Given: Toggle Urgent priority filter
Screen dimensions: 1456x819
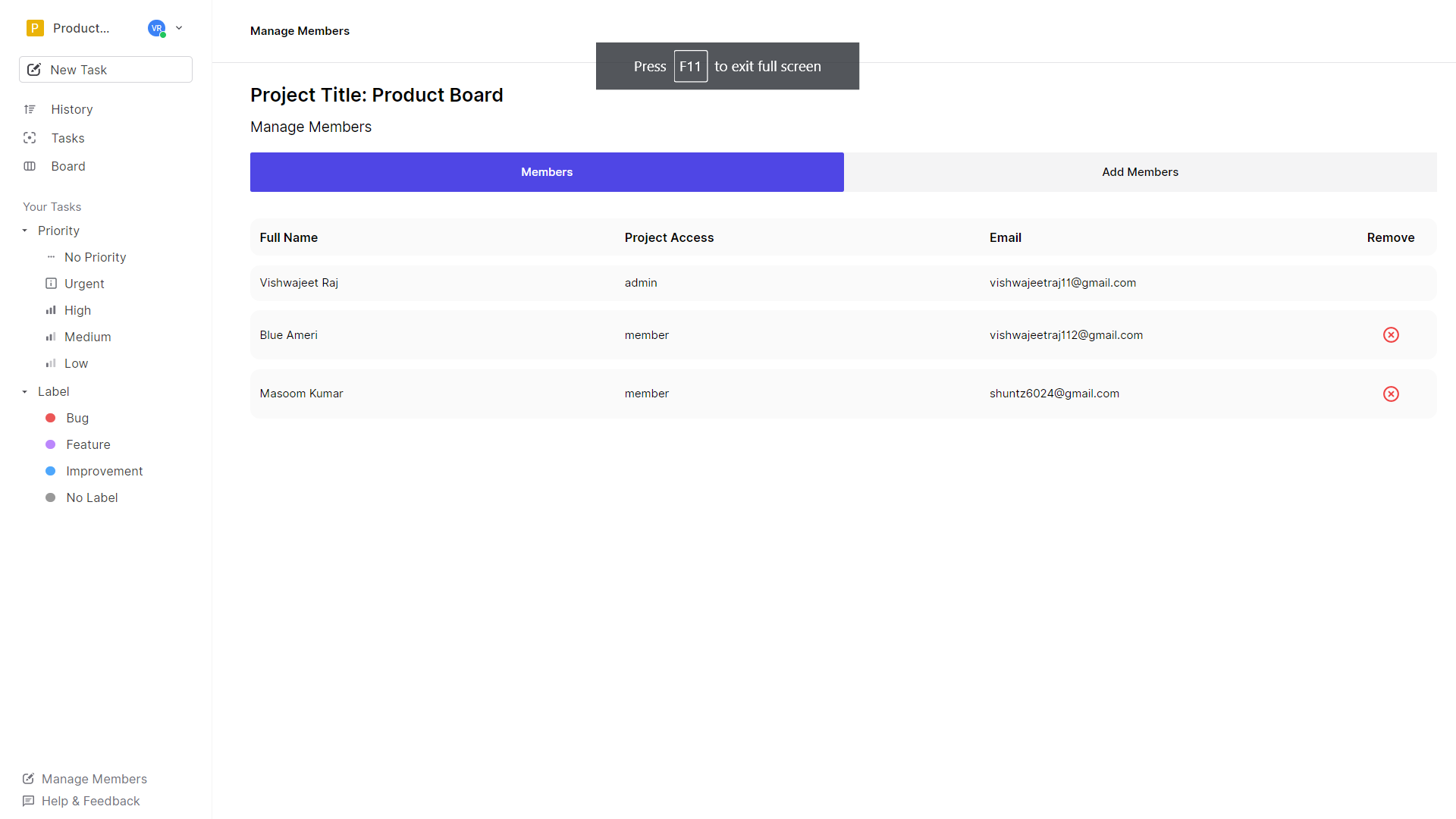Looking at the screenshot, I should click(x=85, y=283).
